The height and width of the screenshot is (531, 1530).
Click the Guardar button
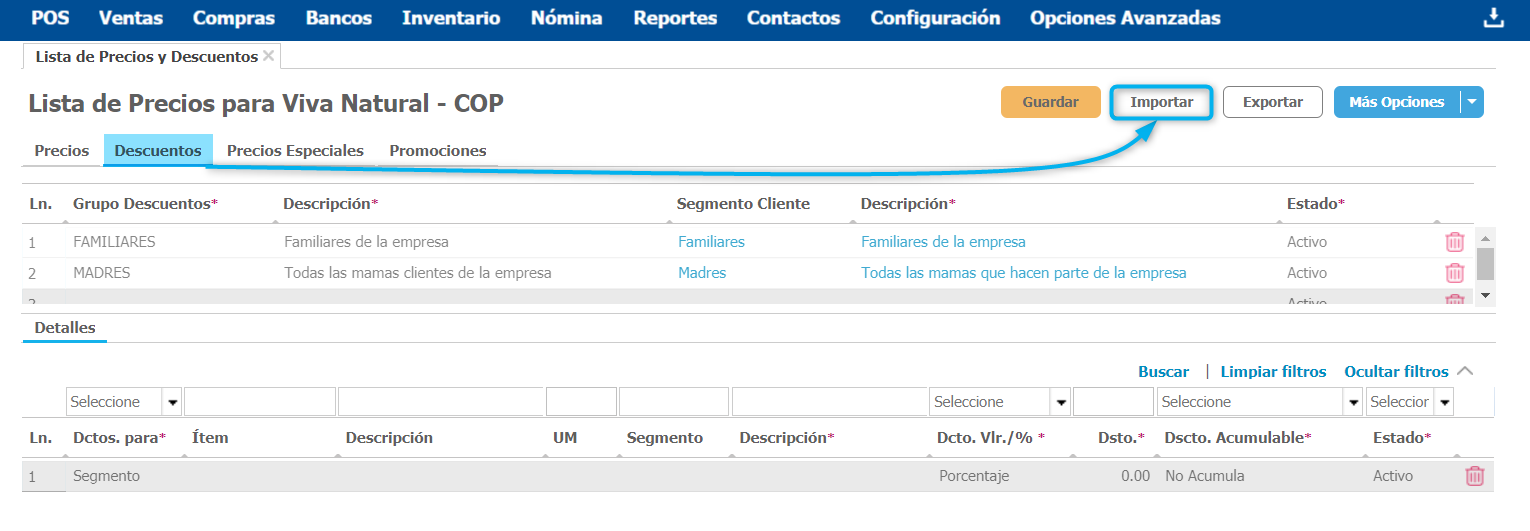(x=1050, y=102)
